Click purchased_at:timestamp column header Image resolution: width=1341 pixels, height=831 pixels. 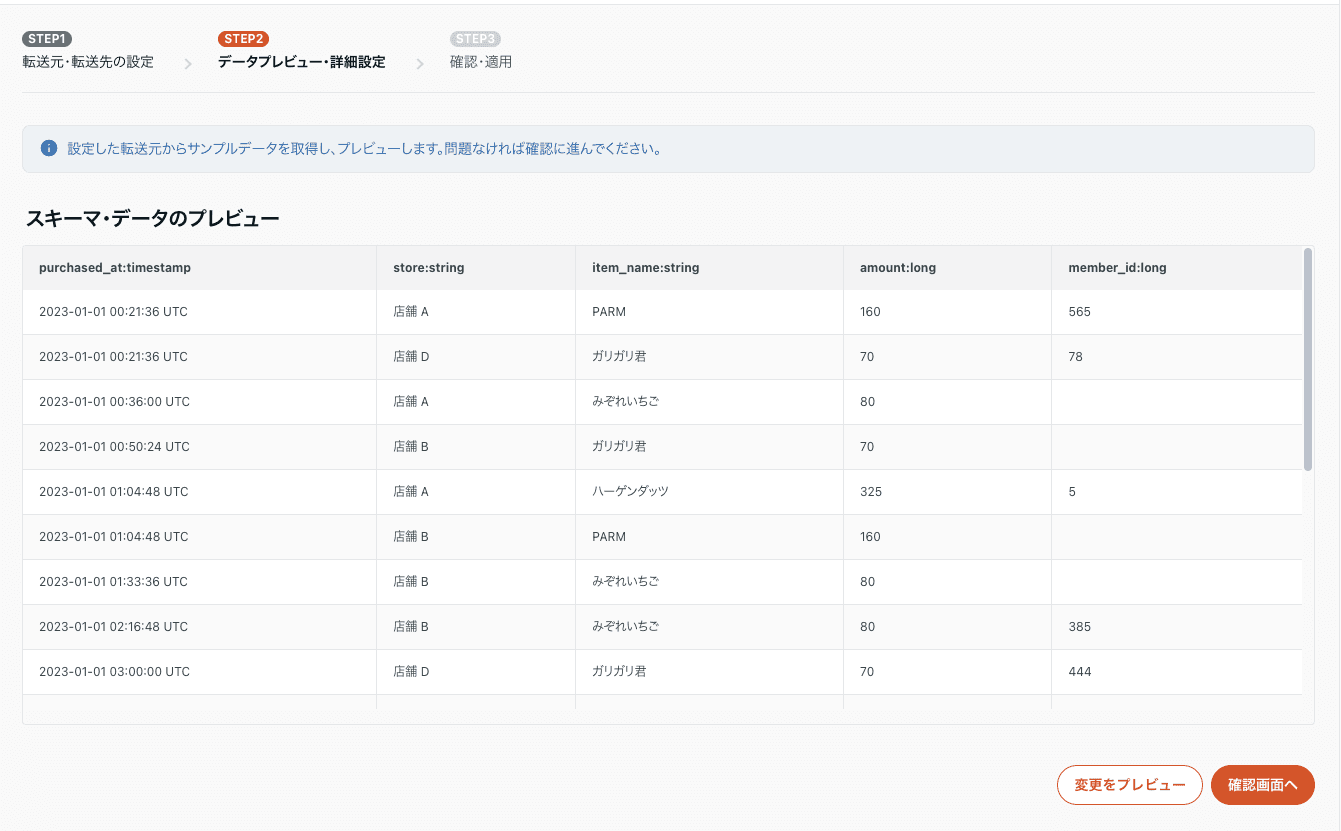point(115,268)
